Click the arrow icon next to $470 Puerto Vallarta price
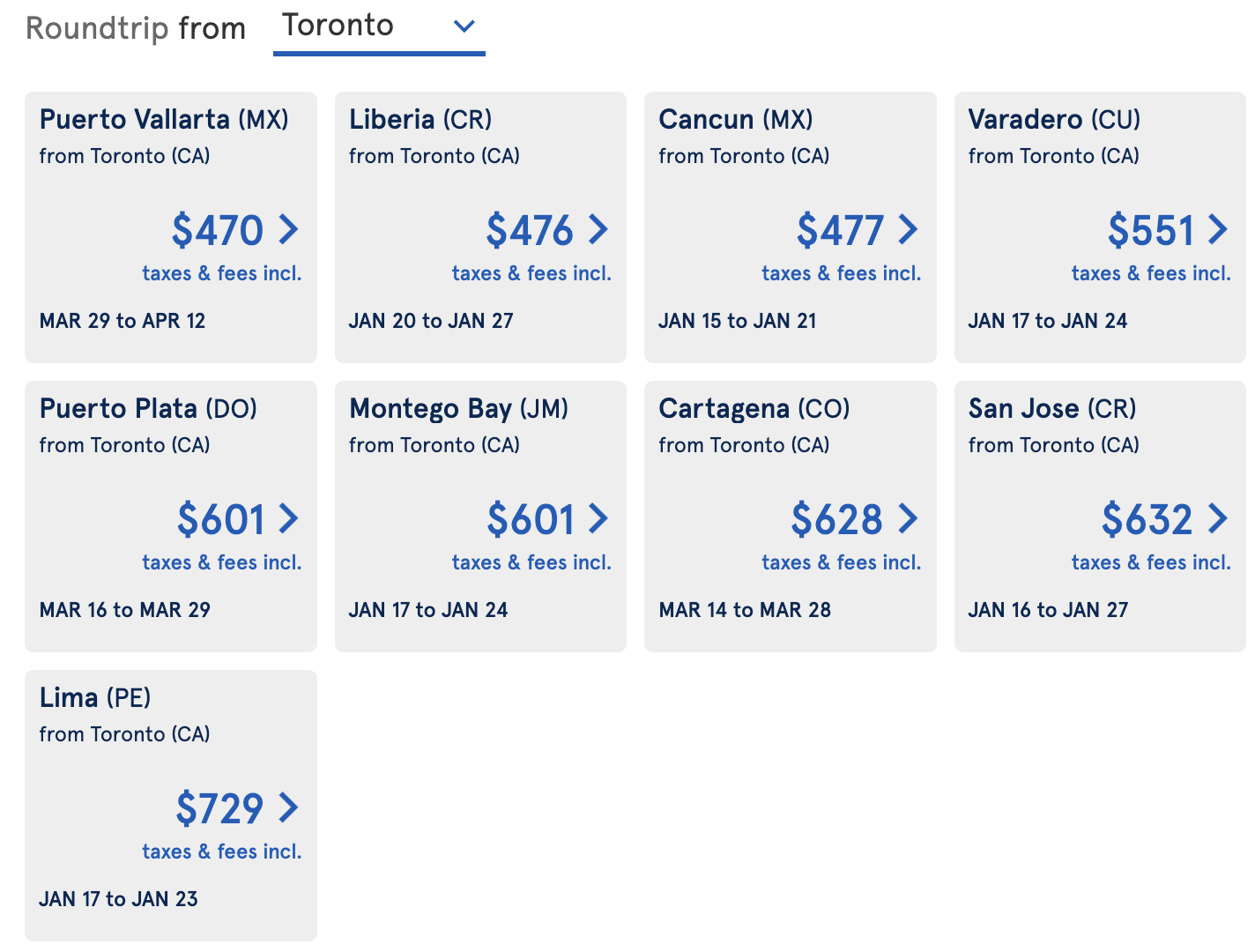1255x952 pixels. 289,230
